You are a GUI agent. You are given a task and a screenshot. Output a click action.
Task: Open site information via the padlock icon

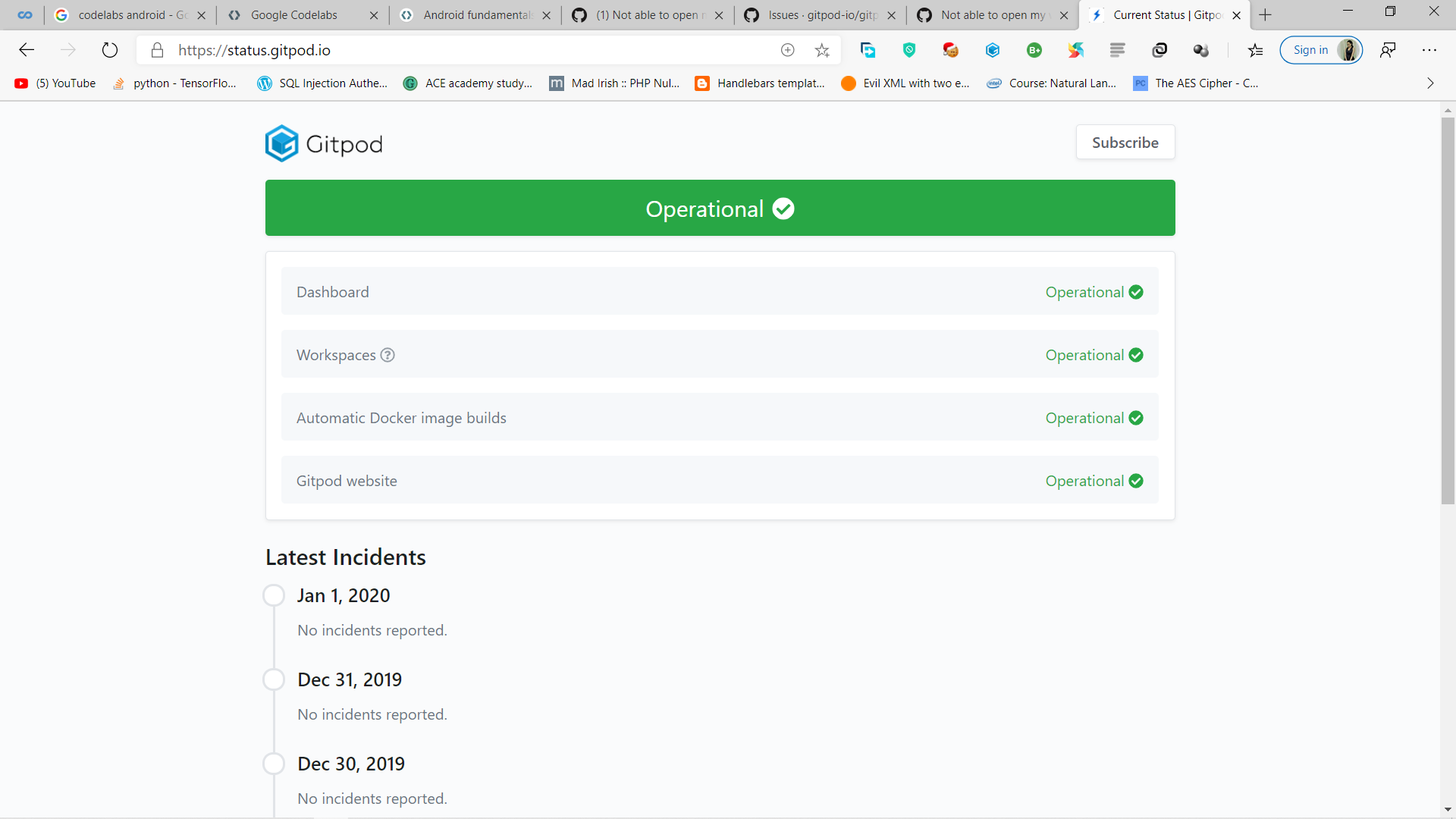pyautogui.click(x=157, y=50)
